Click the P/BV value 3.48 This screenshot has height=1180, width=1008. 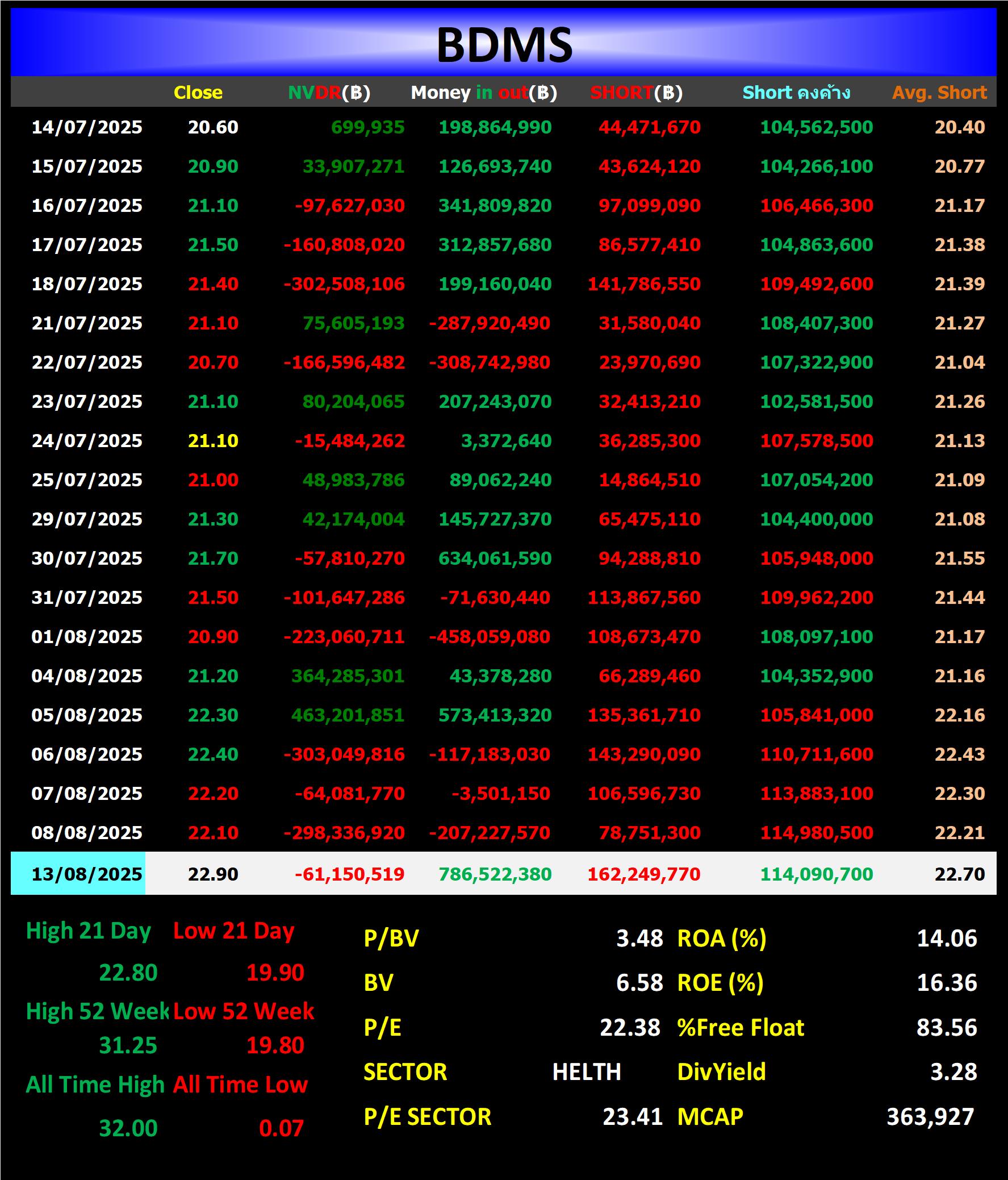[x=640, y=939]
